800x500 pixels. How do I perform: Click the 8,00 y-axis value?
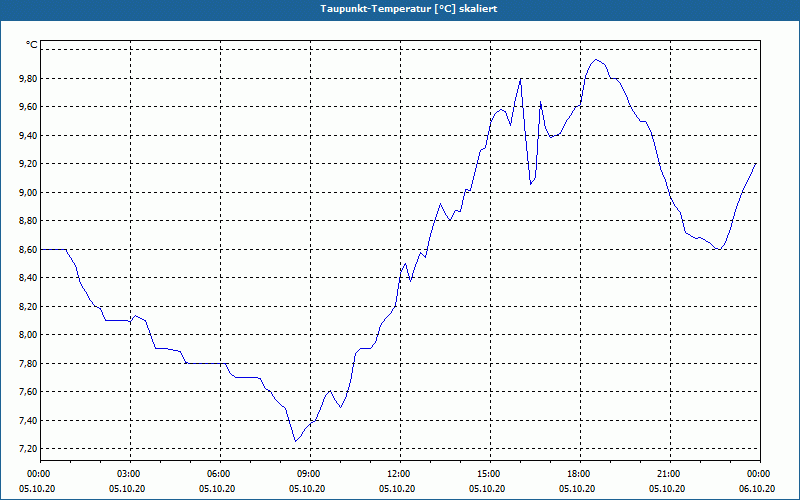click(x=28, y=335)
